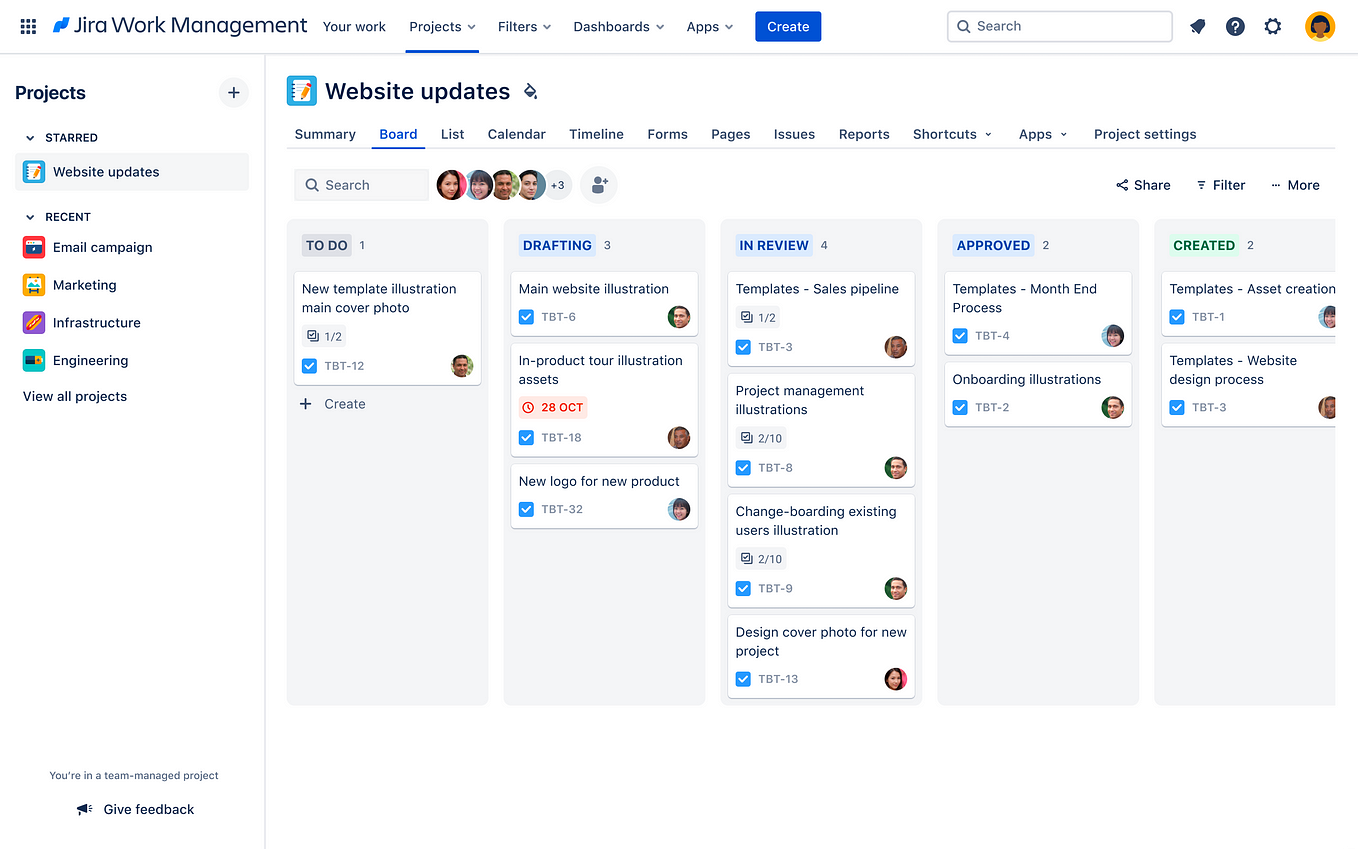The width and height of the screenshot is (1358, 849).
Task: Click the add project plus icon
Action: 233,93
